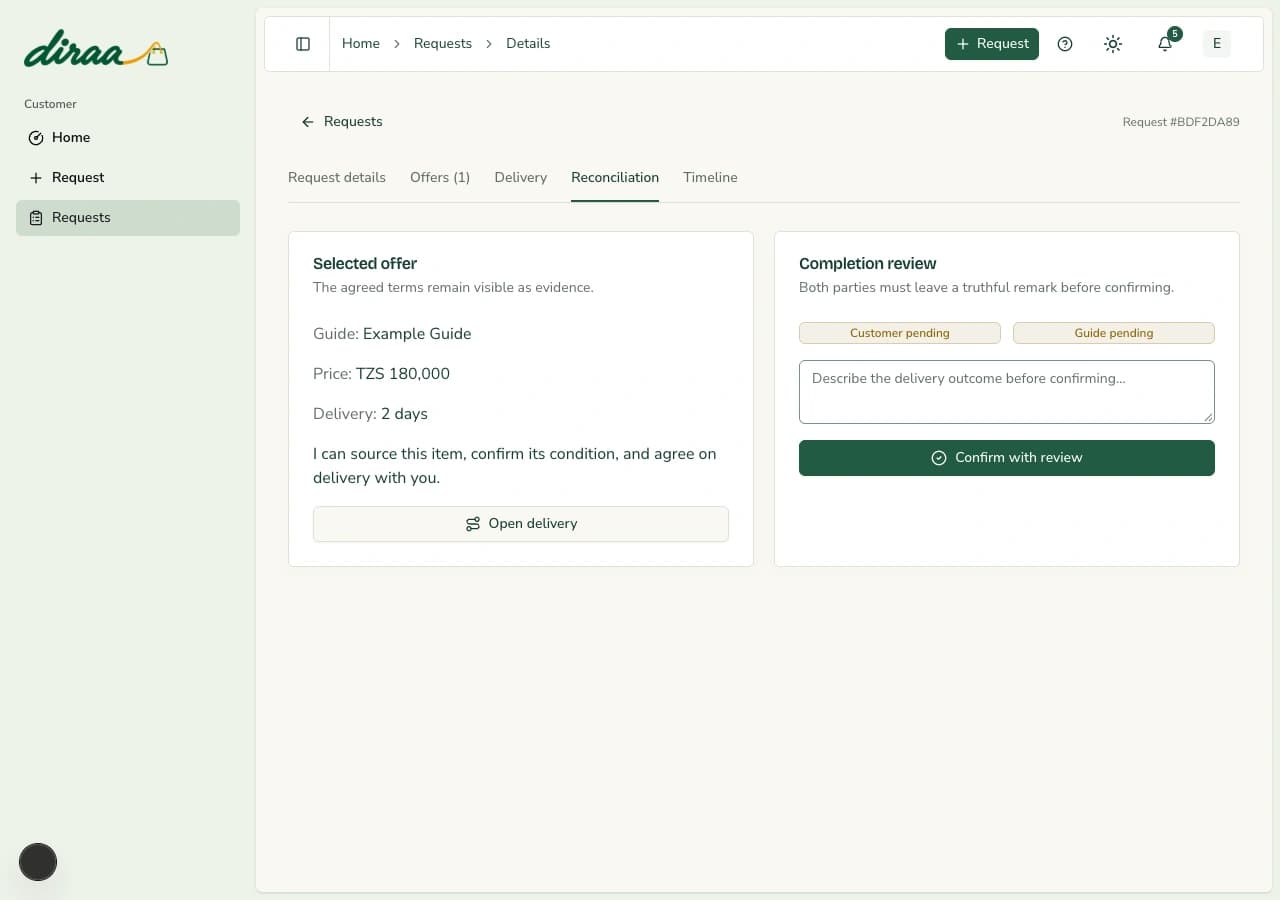The width and height of the screenshot is (1280, 900).
Task: Select Requests in the sidebar
Action: (128, 218)
